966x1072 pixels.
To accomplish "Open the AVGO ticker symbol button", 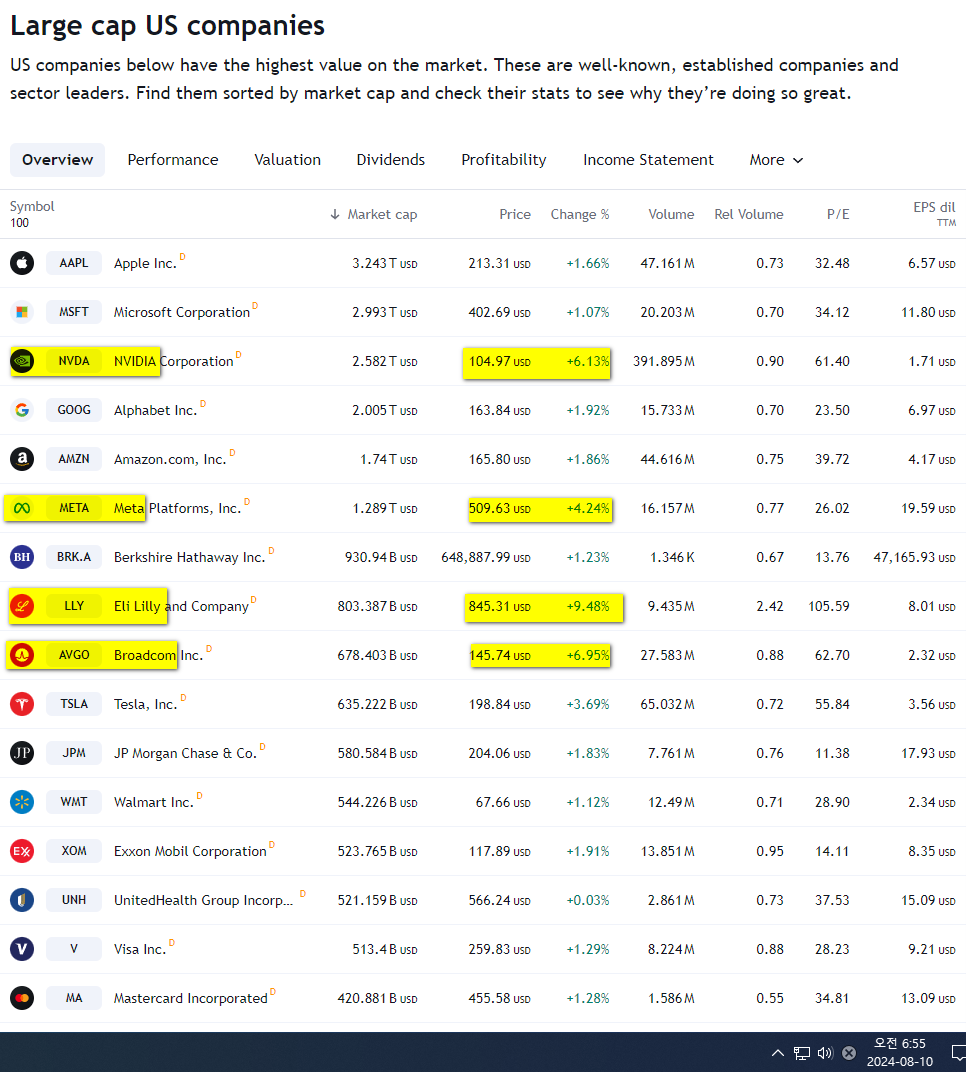I will click(74, 655).
